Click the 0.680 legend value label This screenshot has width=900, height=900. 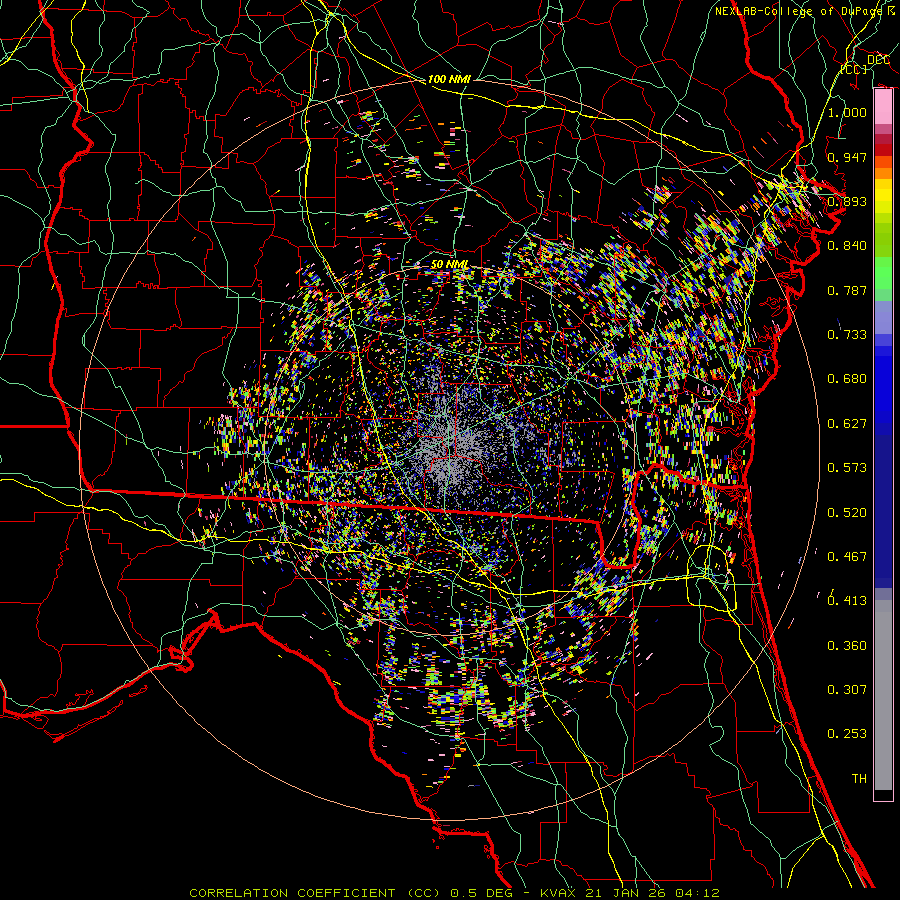[x=847, y=379]
